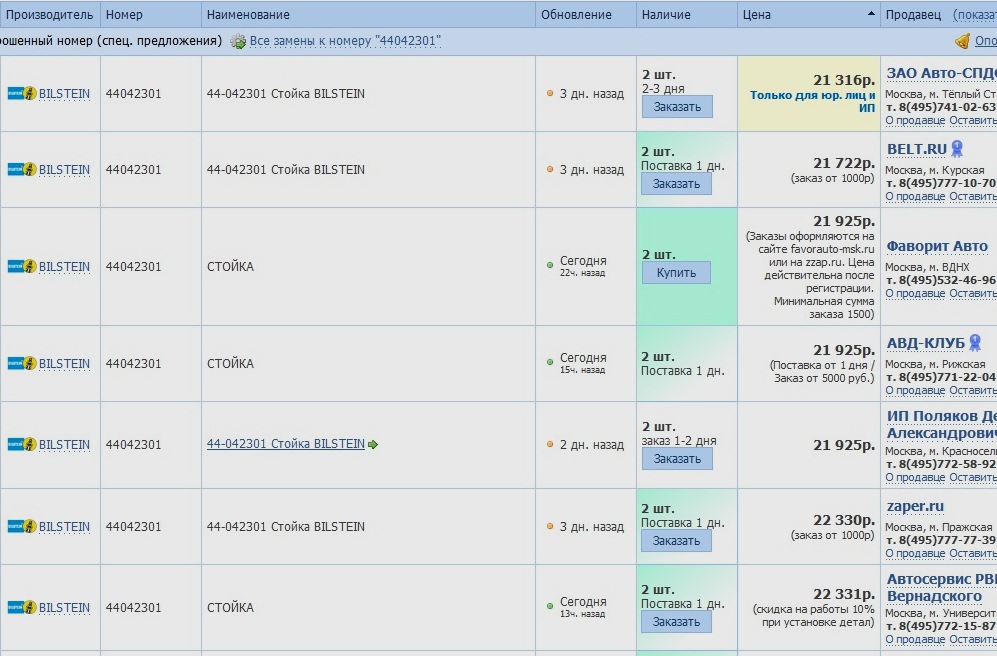Click 'О продавце' under zaper.ru
The width and height of the screenshot is (997, 656).
tap(916, 554)
